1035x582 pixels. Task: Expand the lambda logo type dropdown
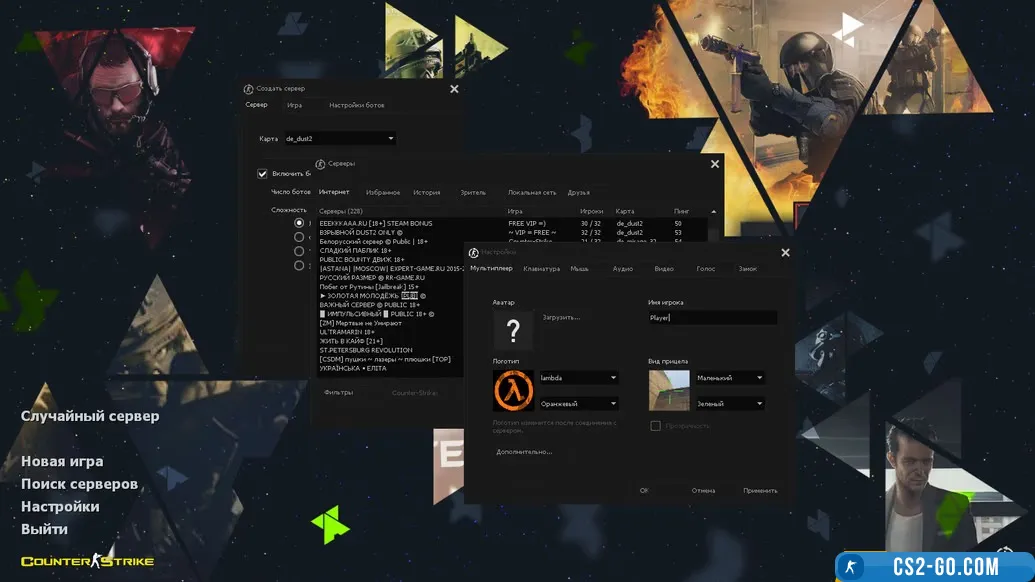pyautogui.click(x=578, y=378)
